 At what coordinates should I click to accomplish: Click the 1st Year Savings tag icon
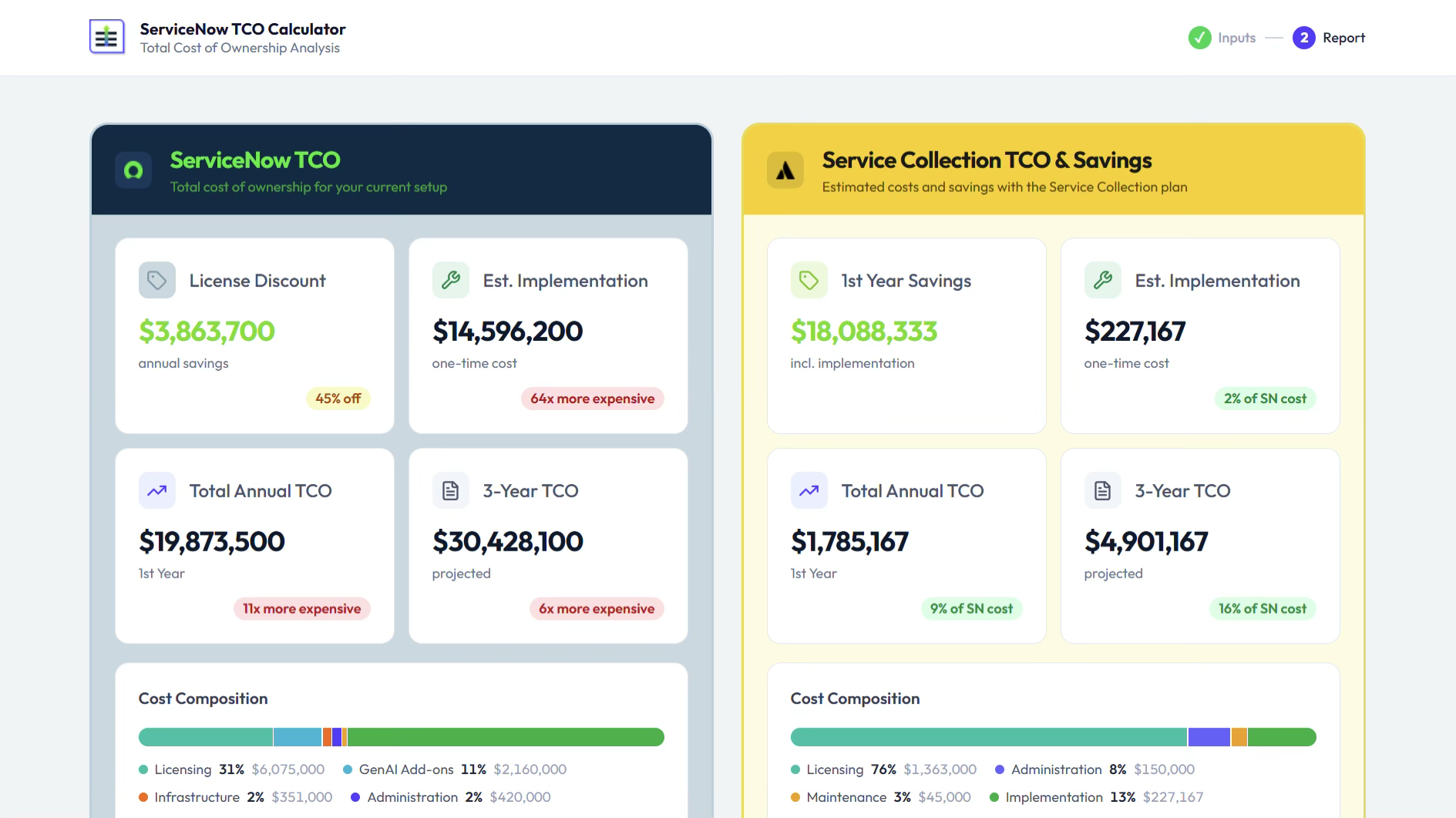click(x=809, y=281)
